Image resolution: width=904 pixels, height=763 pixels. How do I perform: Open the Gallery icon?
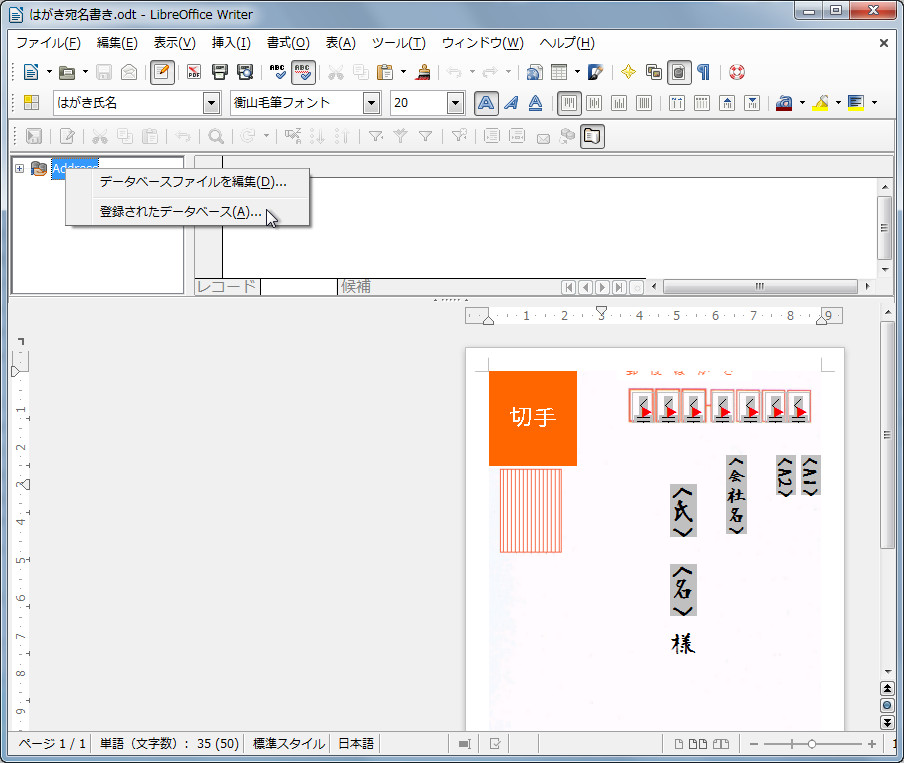point(654,72)
